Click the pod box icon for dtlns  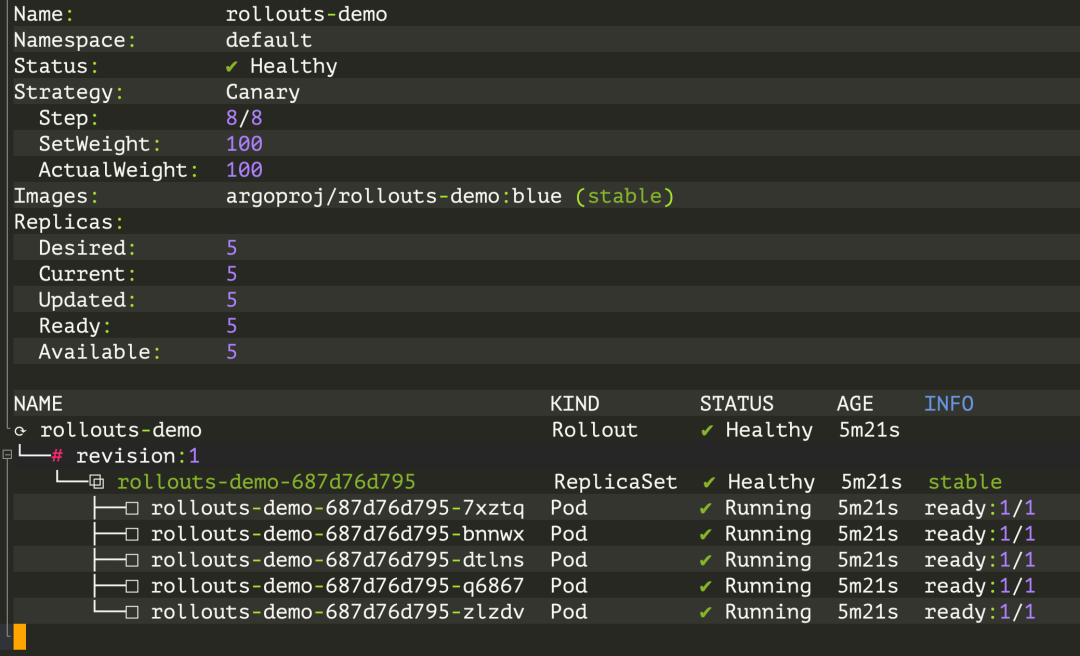[132, 560]
